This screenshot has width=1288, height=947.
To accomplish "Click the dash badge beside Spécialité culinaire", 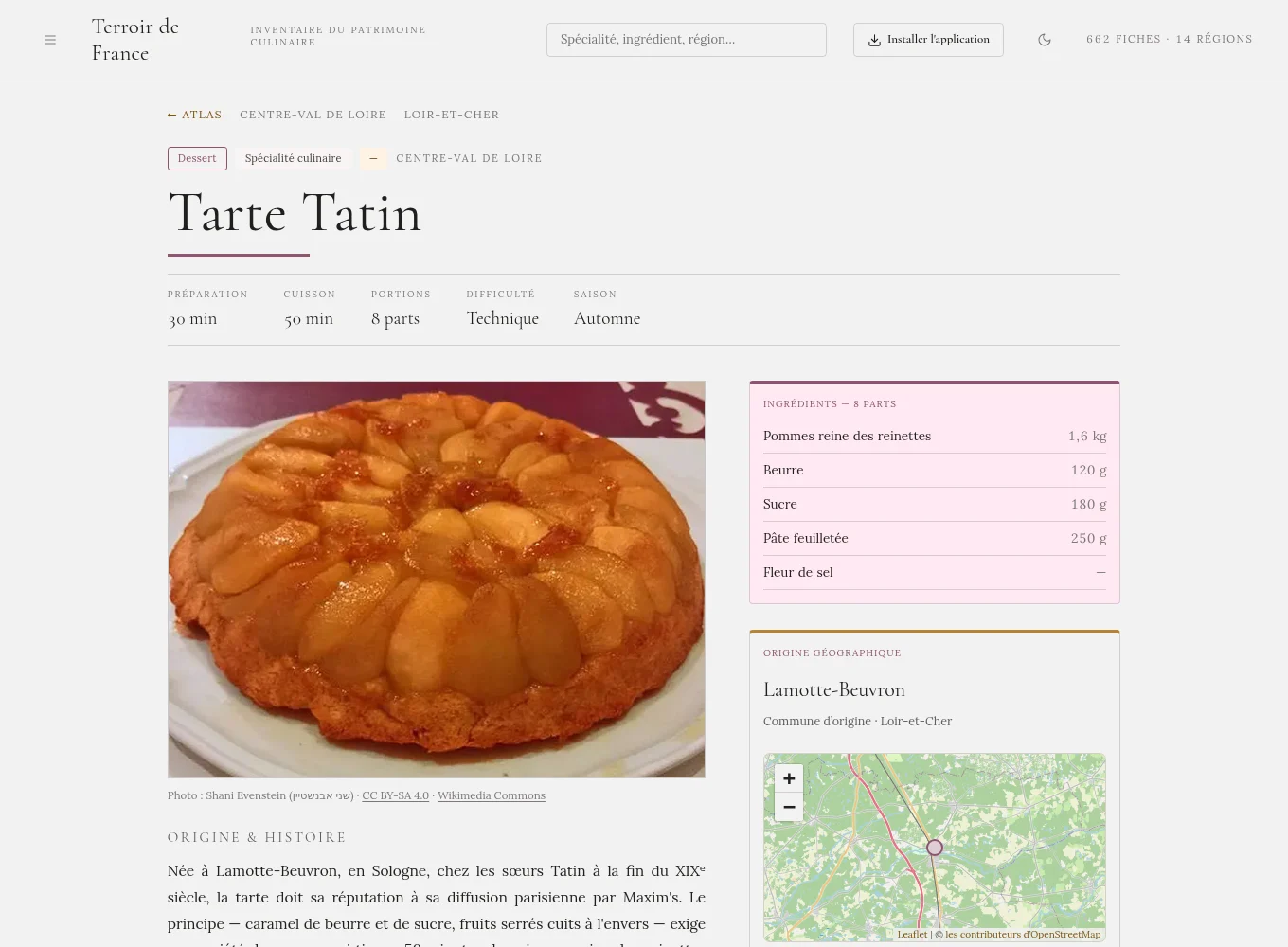I will 373,158.
